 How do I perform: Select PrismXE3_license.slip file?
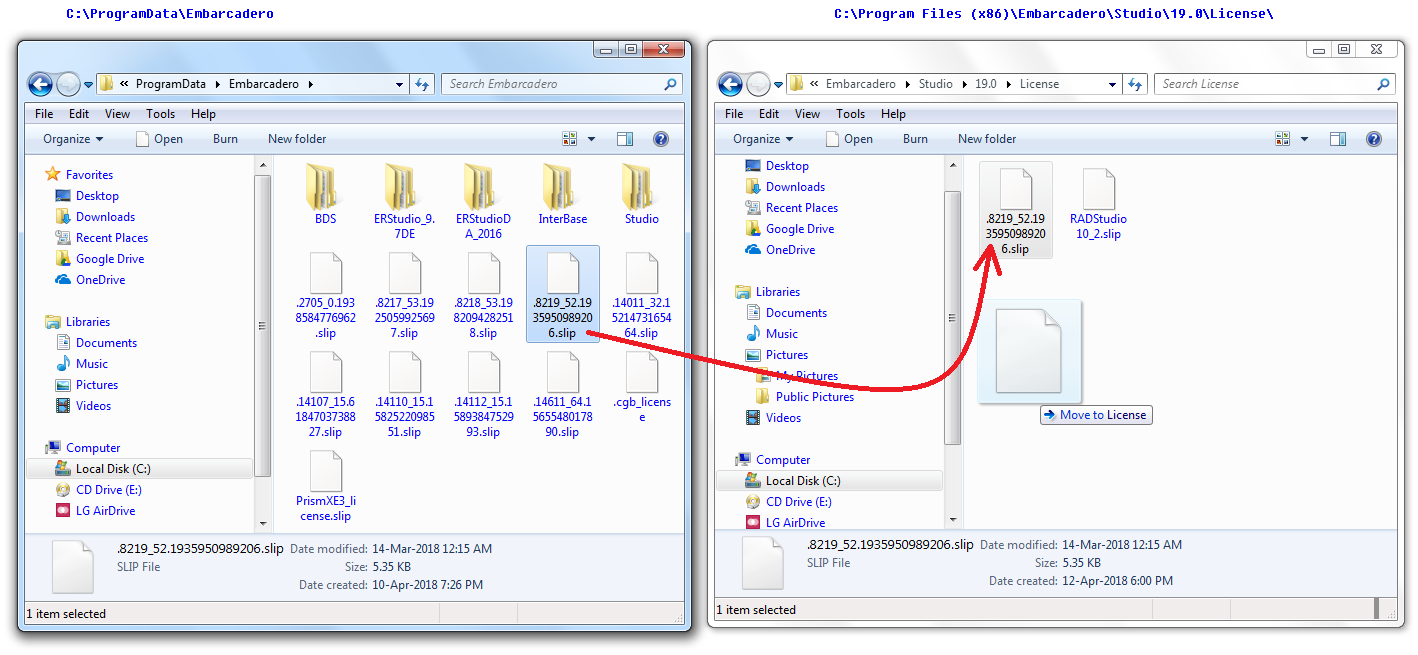coord(325,486)
